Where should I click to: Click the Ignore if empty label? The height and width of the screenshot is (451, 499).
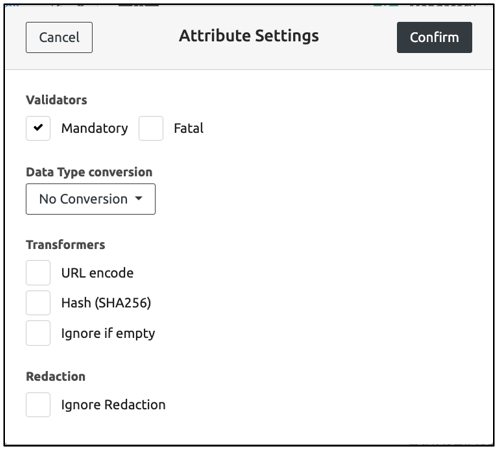108,333
